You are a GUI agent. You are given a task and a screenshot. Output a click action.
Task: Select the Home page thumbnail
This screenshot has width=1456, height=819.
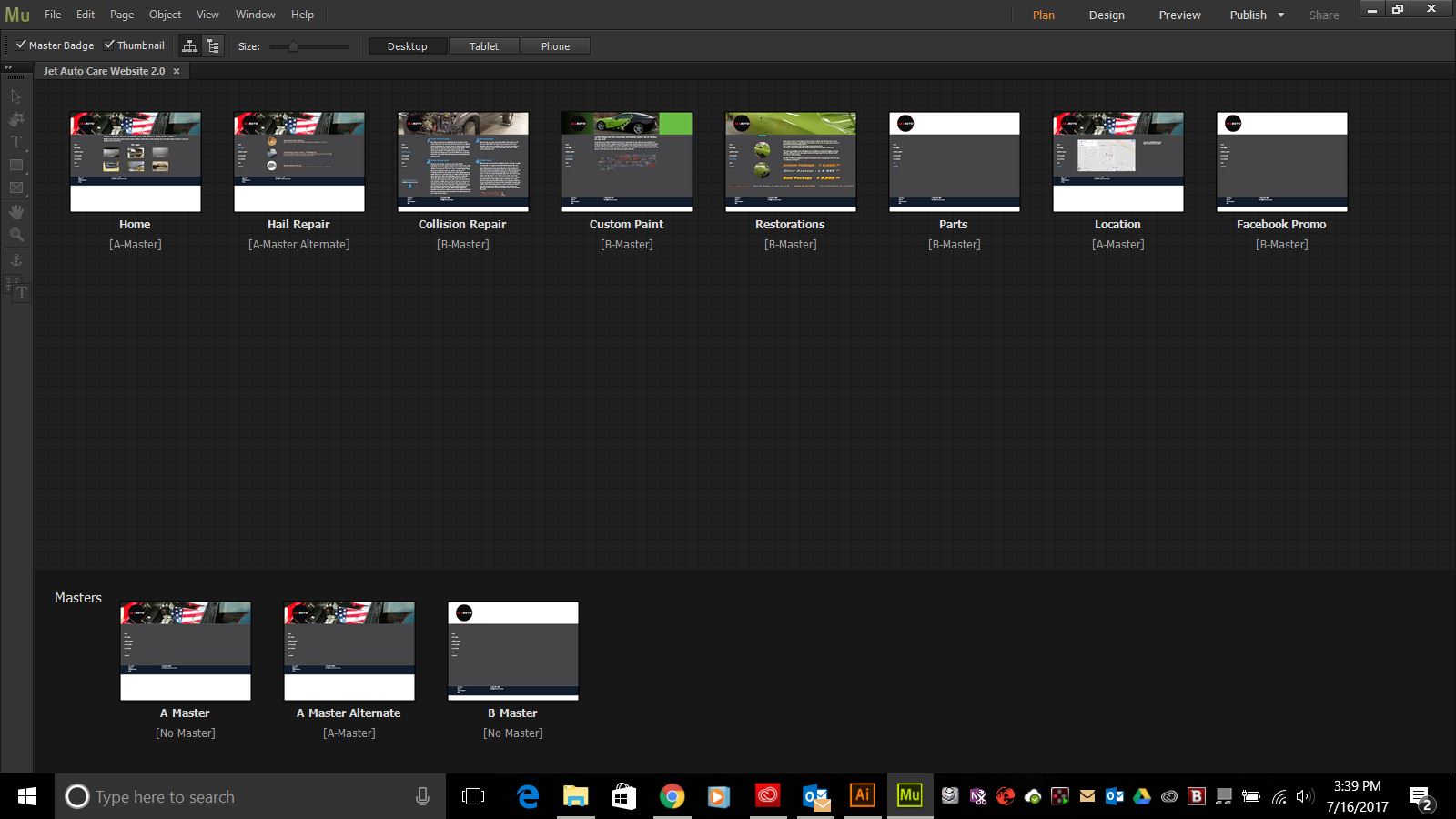click(x=136, y=162)
